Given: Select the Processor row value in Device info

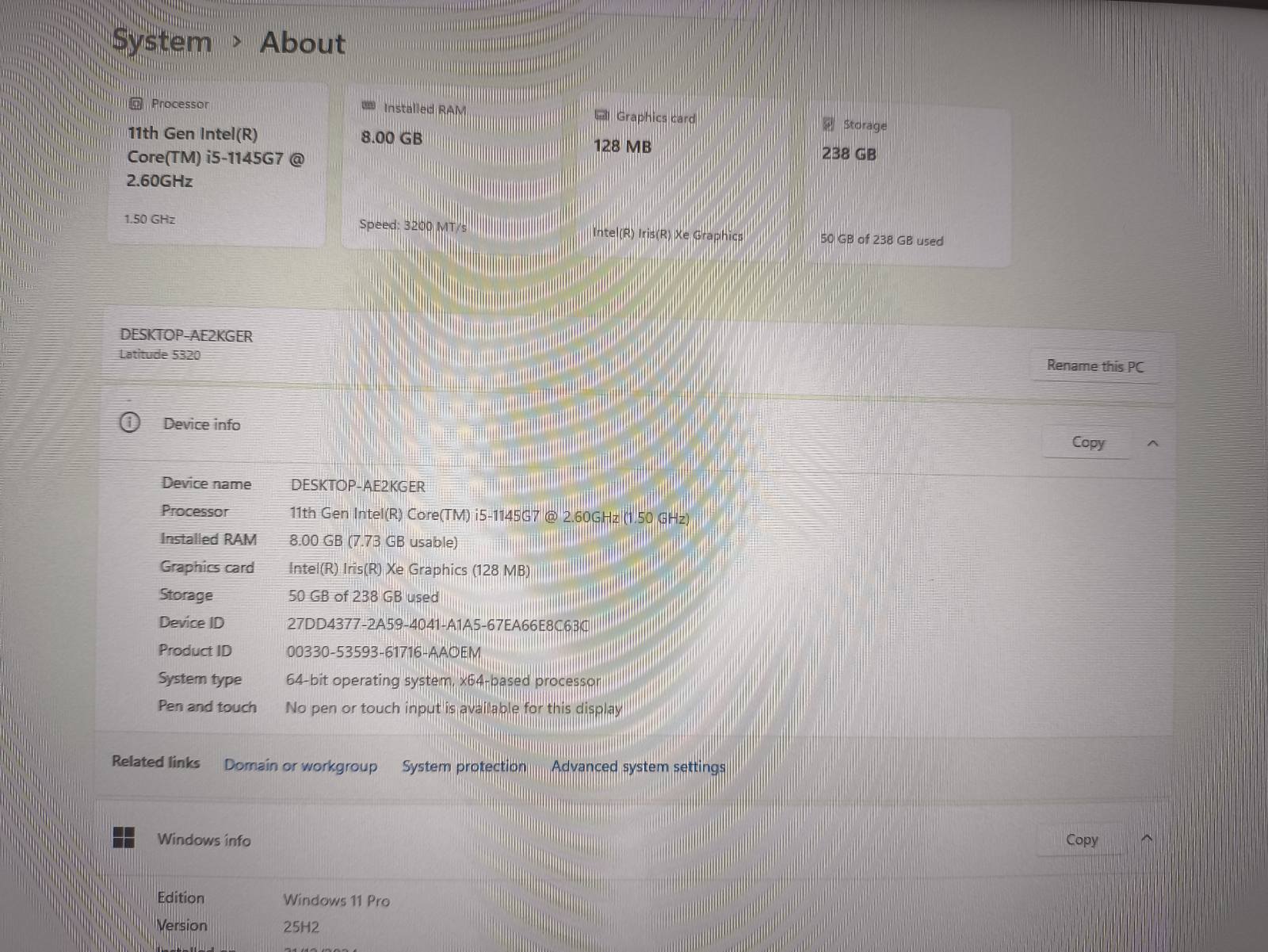Looking at the screenshot, I should point(489,515).
